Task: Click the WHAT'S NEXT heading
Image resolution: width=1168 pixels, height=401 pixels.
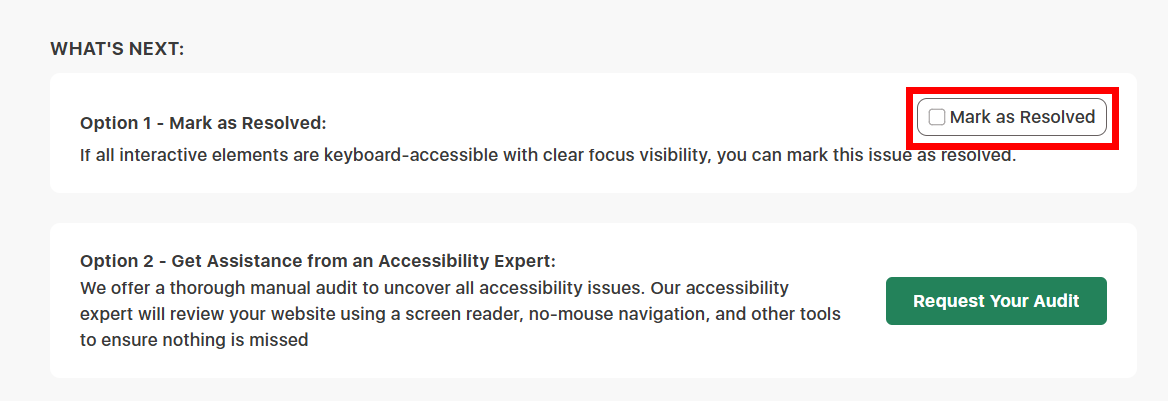Action: pyautogui.click(x=117, y=49)
